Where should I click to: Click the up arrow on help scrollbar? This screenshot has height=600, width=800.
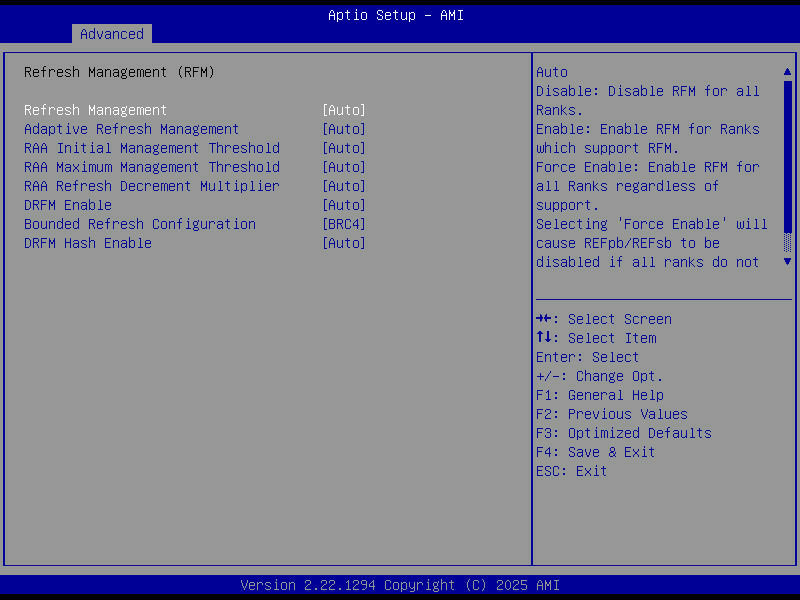(788, 71)
